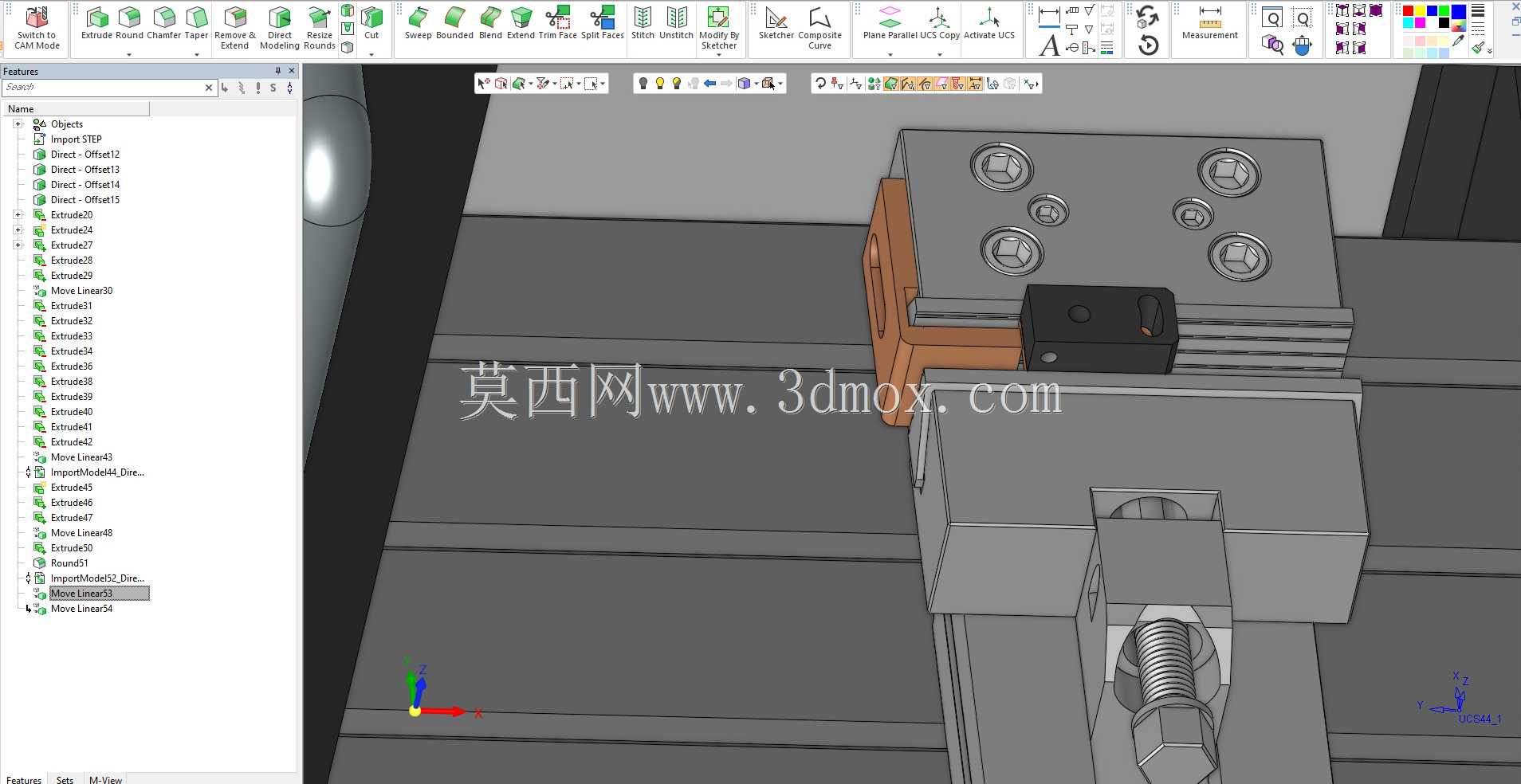1521x784 pixels.
Task: Select the Sweep surface tool
Action: click(x=418, y=23)
